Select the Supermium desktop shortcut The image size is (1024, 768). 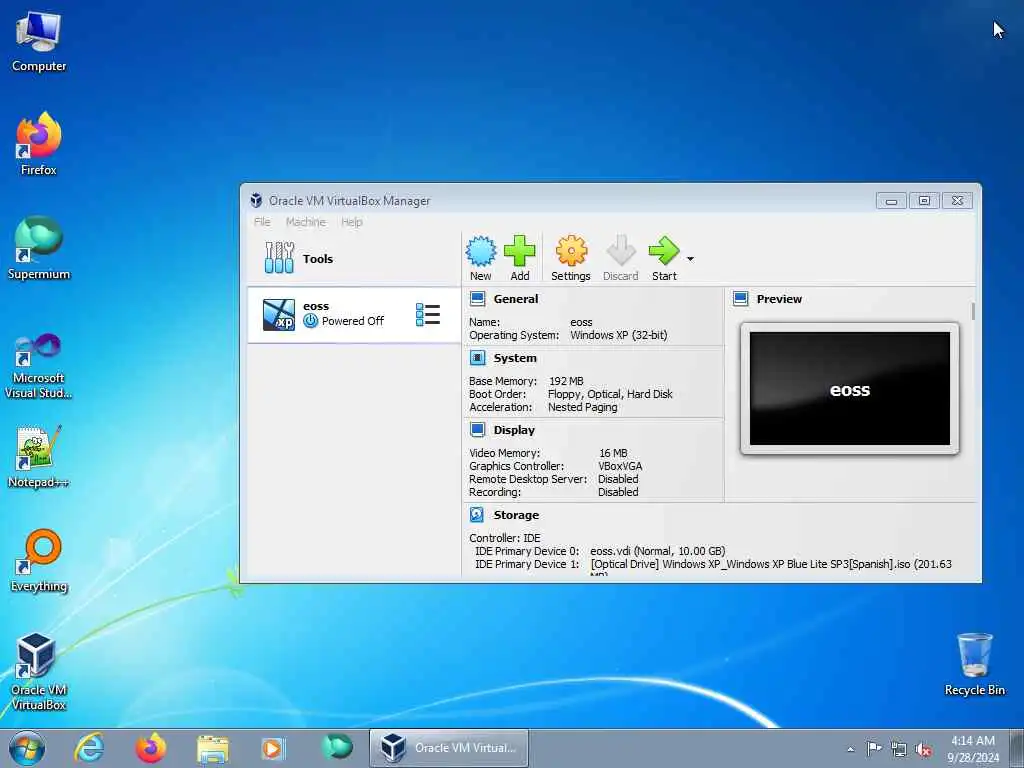[39, 248]
